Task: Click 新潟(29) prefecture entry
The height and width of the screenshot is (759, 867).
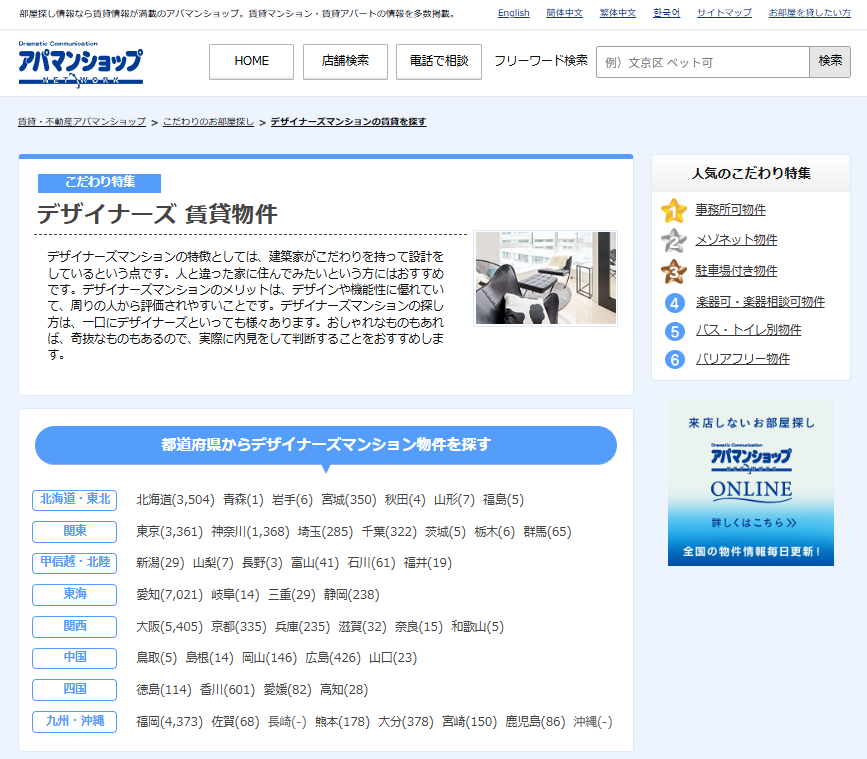Action: click(x=160, y=563)
